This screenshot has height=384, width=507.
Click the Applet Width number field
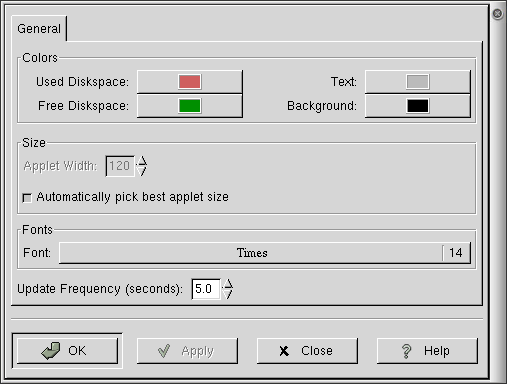click(x=120, y=166)
